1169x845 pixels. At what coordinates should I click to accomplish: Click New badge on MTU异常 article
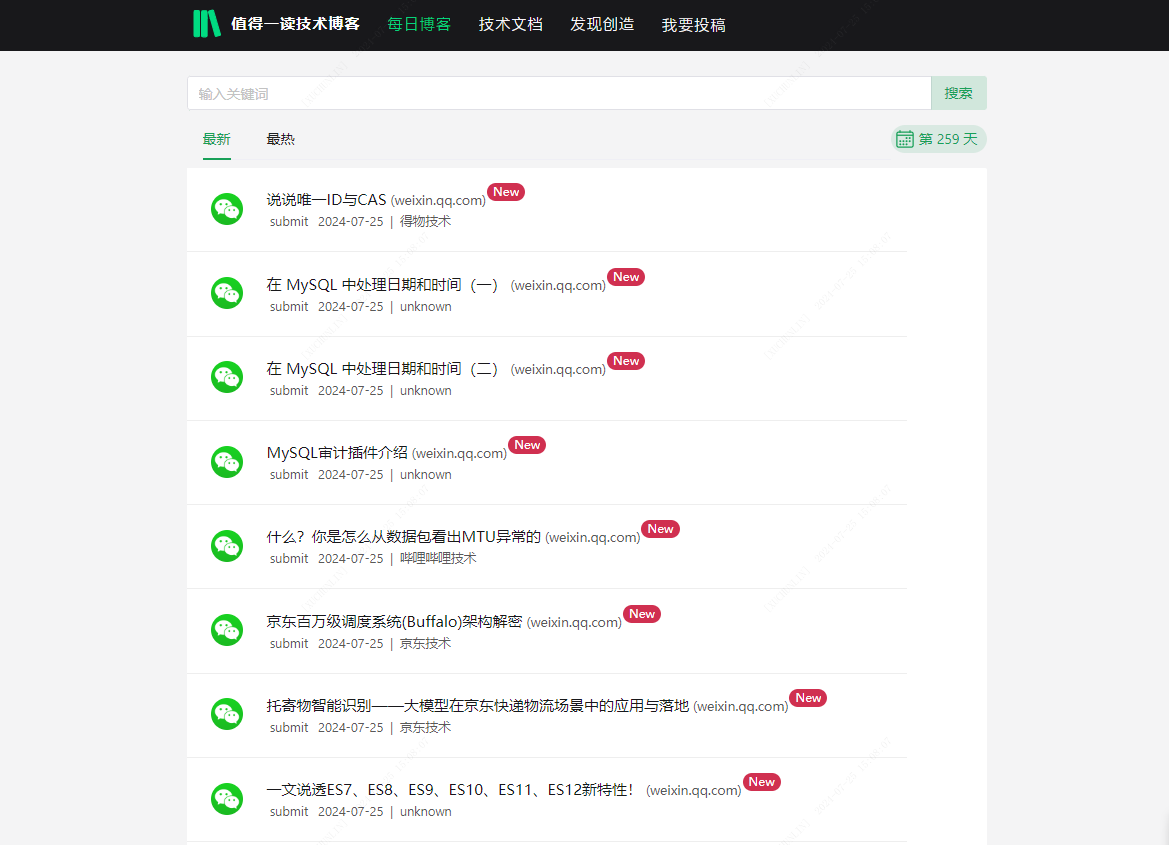coord(661,529)
